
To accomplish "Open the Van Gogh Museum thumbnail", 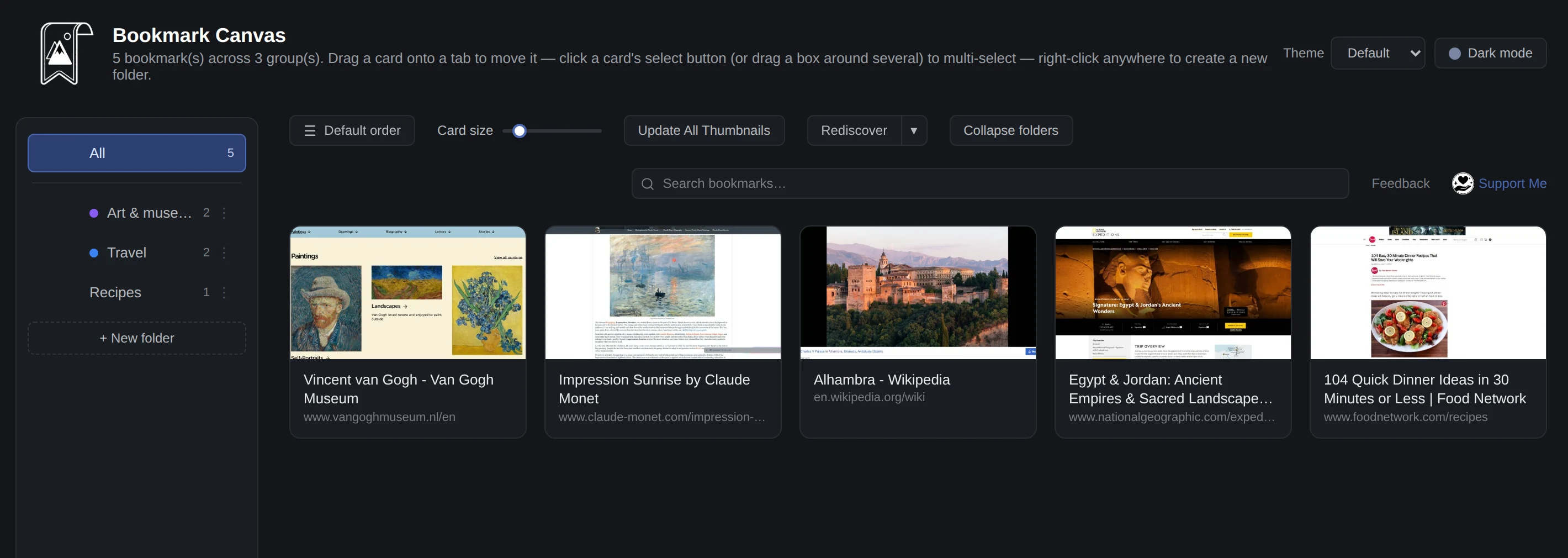I will click(x=408, y=293).
